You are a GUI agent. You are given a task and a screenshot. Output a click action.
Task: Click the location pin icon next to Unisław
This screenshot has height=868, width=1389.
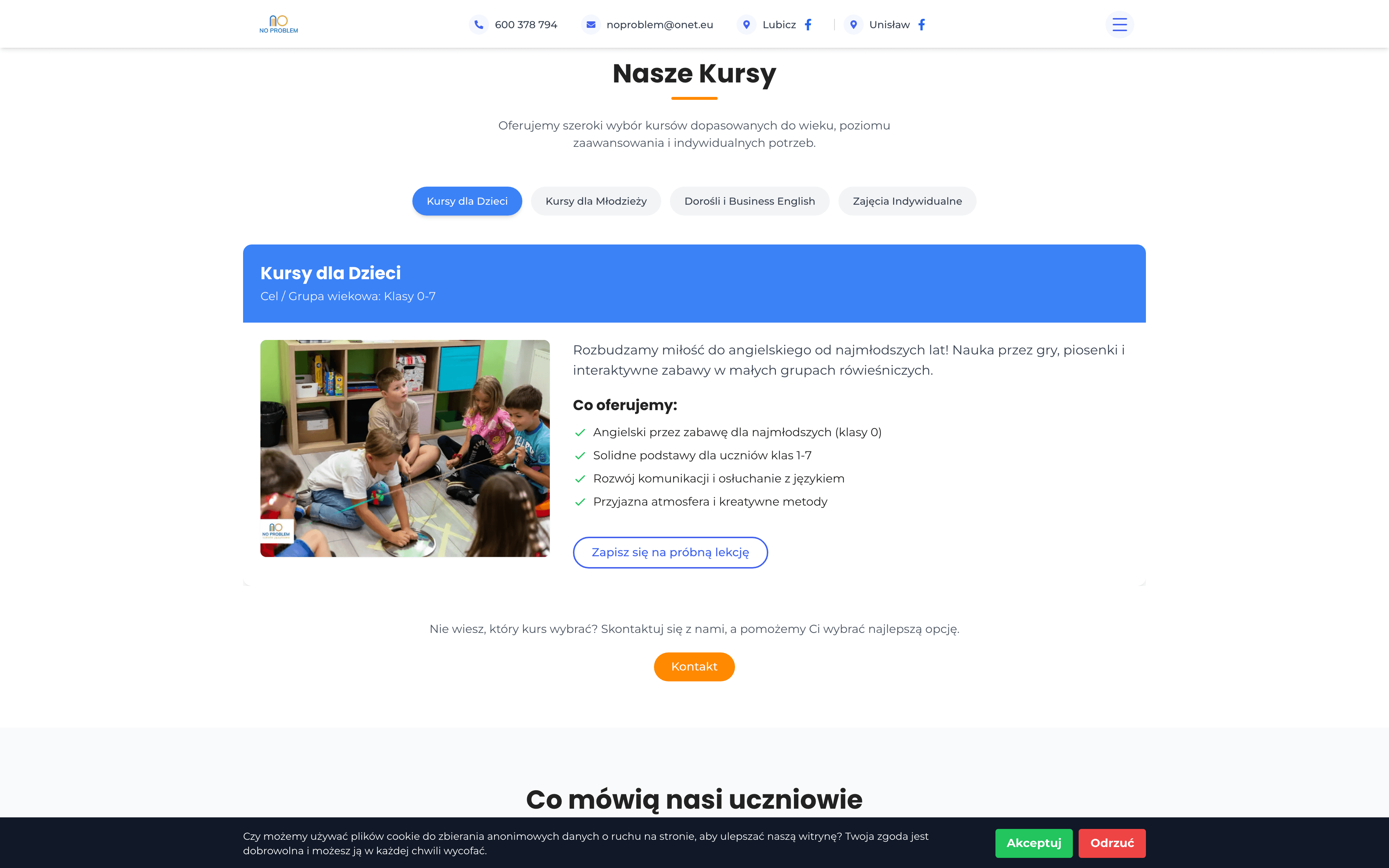pos(854,25)
